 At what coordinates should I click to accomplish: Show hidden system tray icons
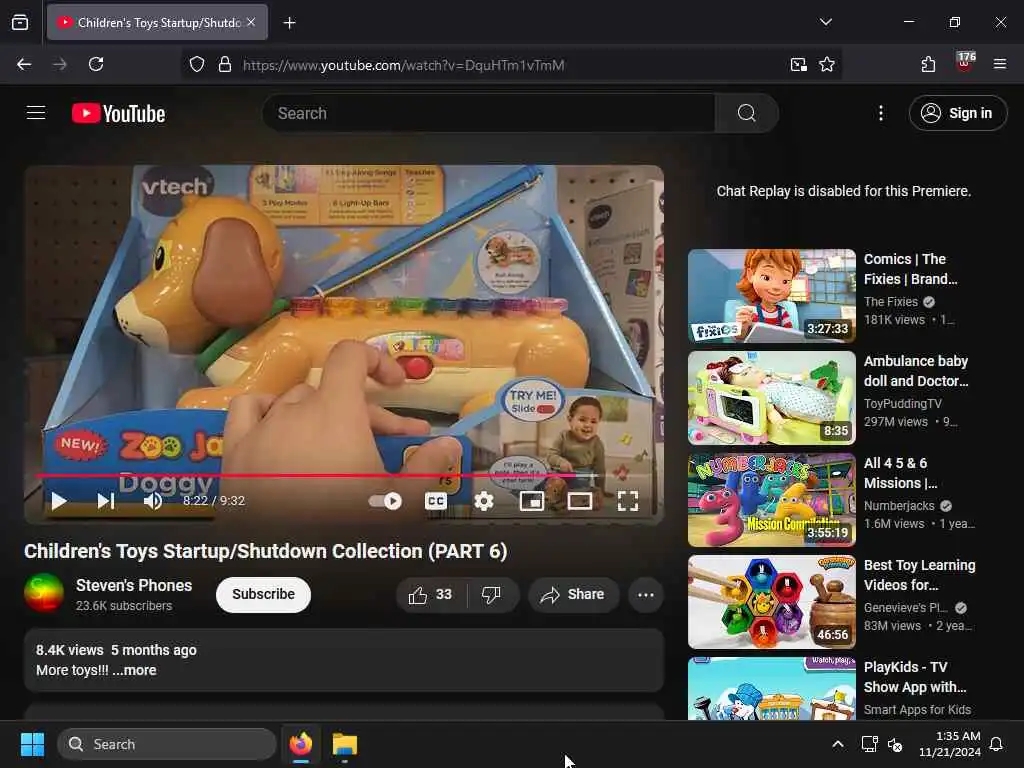coord(838,744)
